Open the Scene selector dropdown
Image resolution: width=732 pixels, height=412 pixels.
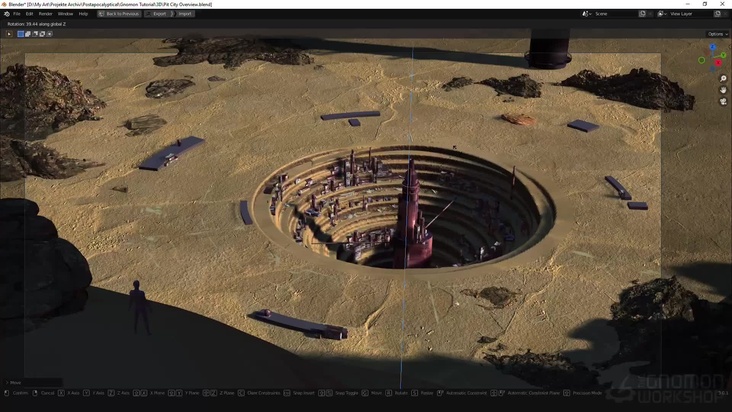pos(588,14)
